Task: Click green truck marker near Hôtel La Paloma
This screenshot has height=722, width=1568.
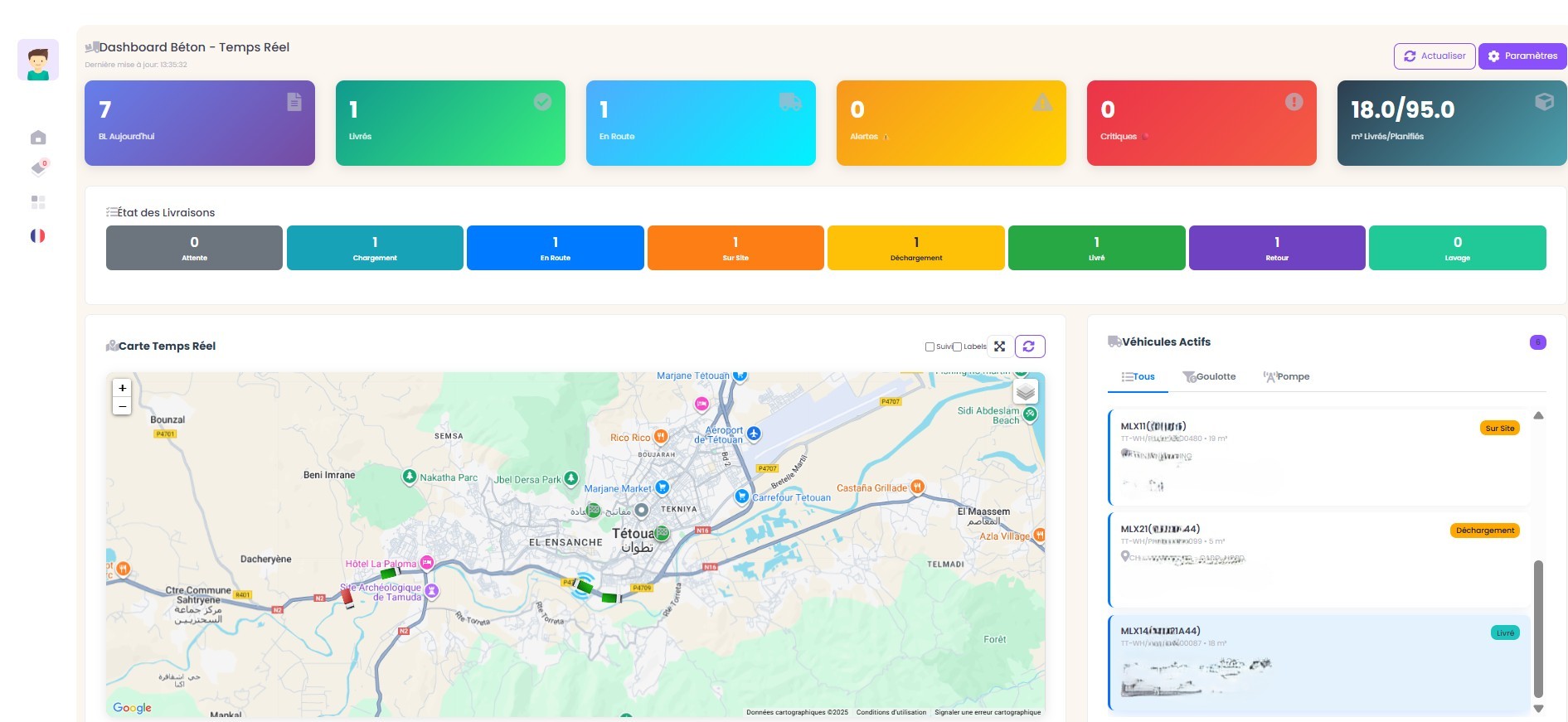Action: click(x=389, y=573)
